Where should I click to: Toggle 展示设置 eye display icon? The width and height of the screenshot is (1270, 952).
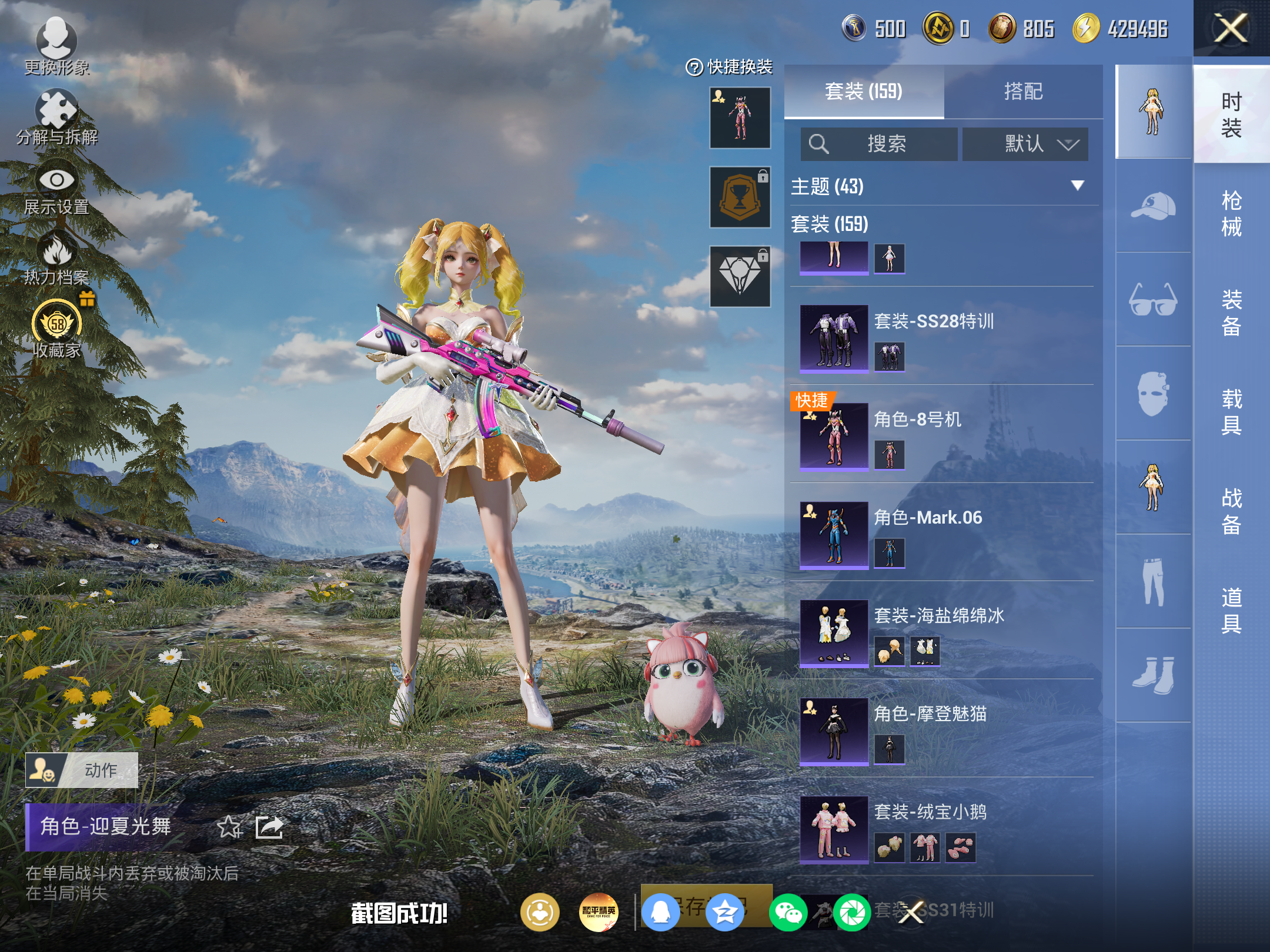pos(56,180)
